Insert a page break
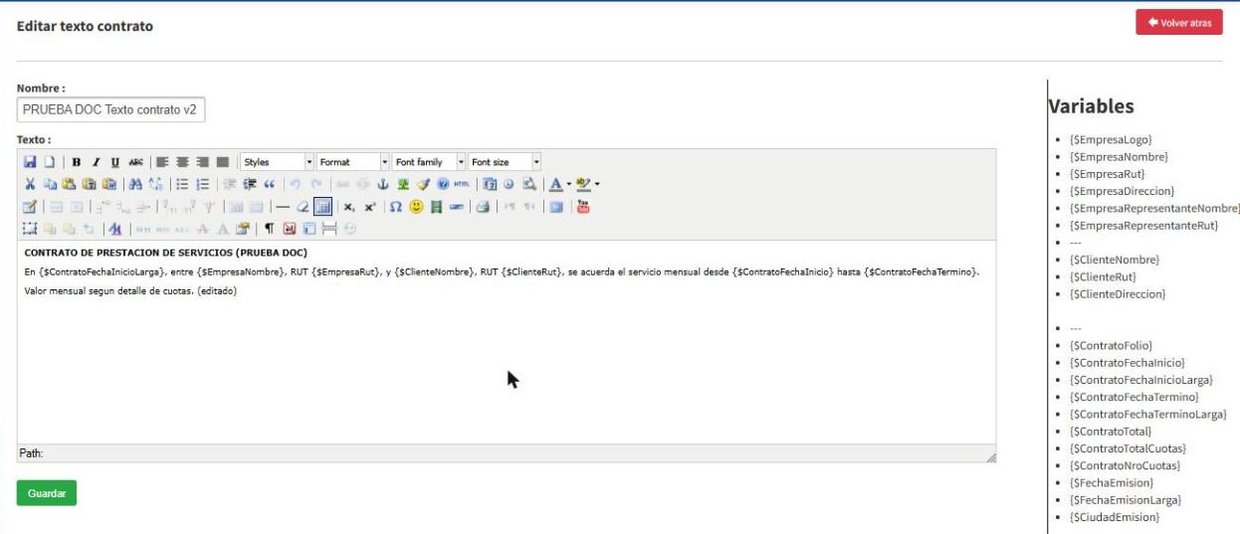The image size is (1240, 534). (x=329, y=229)
